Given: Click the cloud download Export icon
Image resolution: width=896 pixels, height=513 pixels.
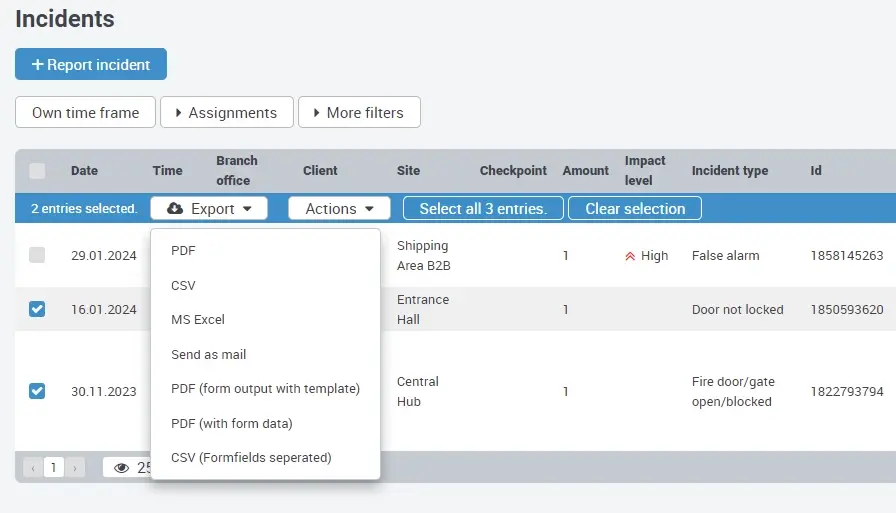Looking at the screenshot, I should click(175, 209).
